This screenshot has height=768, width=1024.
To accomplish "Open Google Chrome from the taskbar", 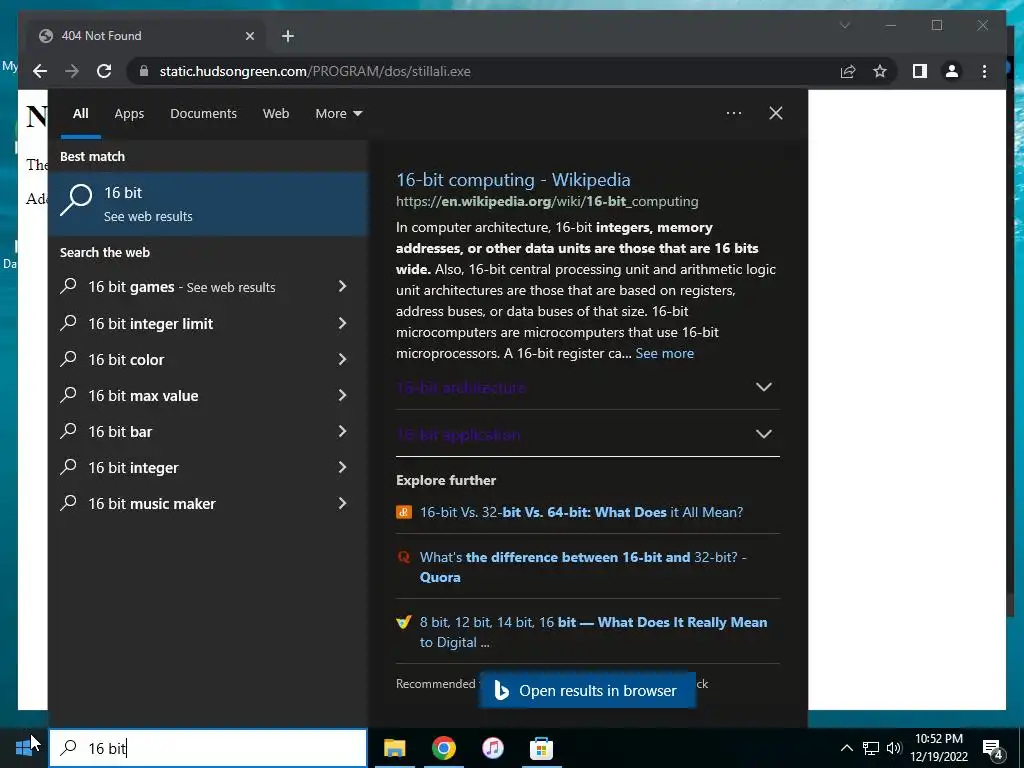I will click(443, 748).
